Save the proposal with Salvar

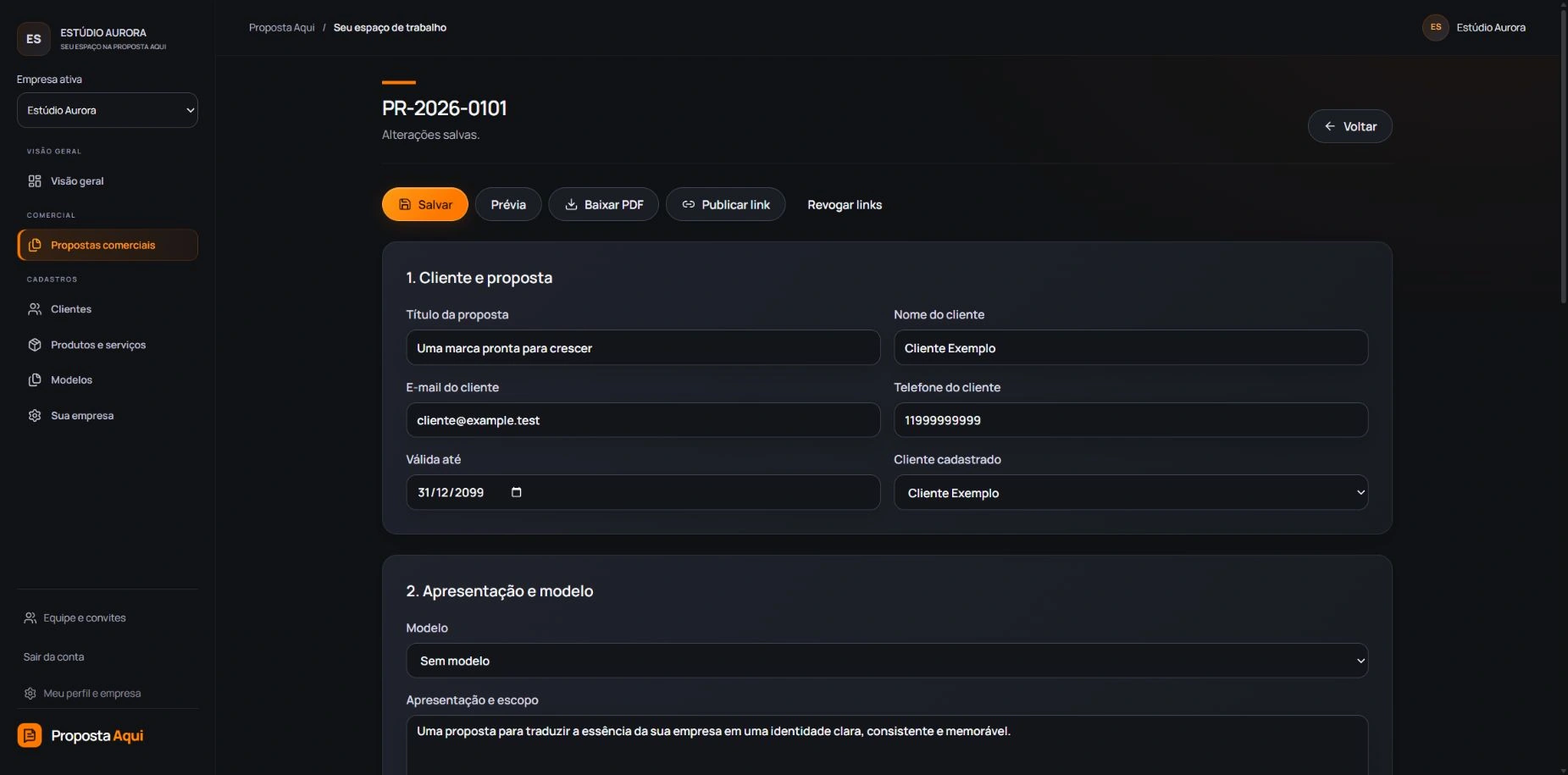point(425,204)
